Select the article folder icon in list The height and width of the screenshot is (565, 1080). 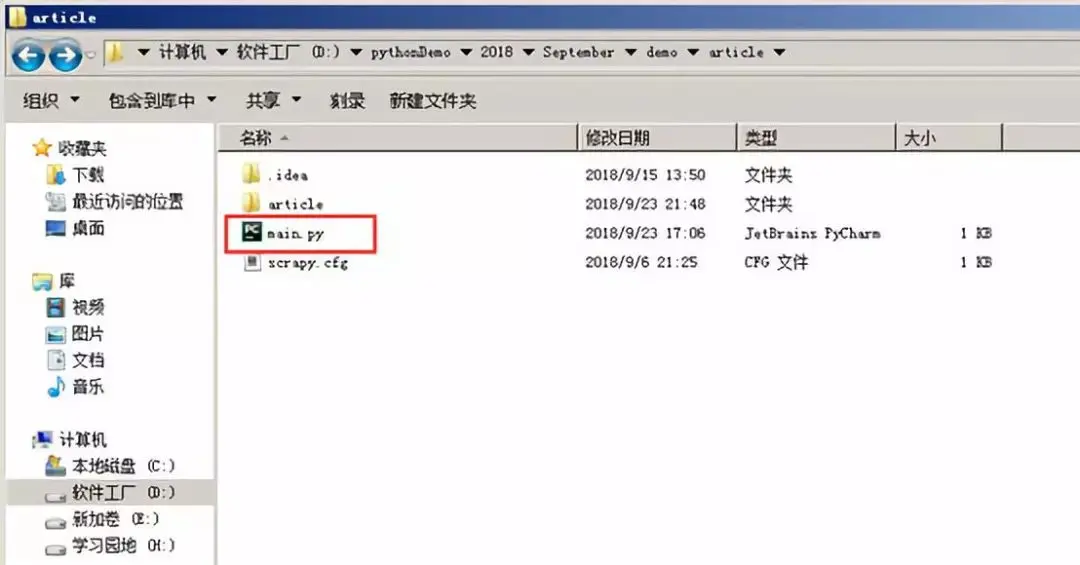(x=251, y=203)
